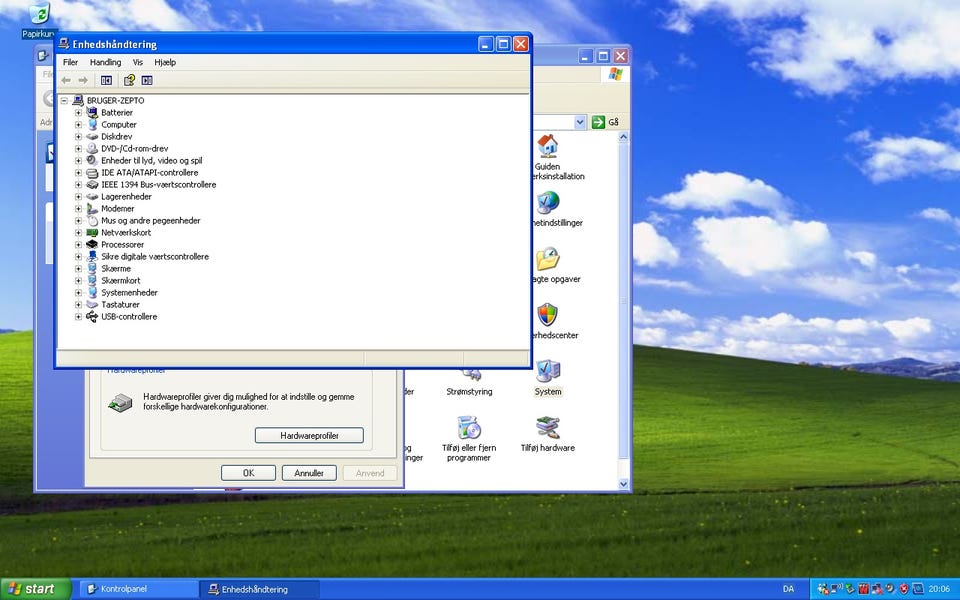Click the yellow question mark toolbar icon

tap(128, 80)
